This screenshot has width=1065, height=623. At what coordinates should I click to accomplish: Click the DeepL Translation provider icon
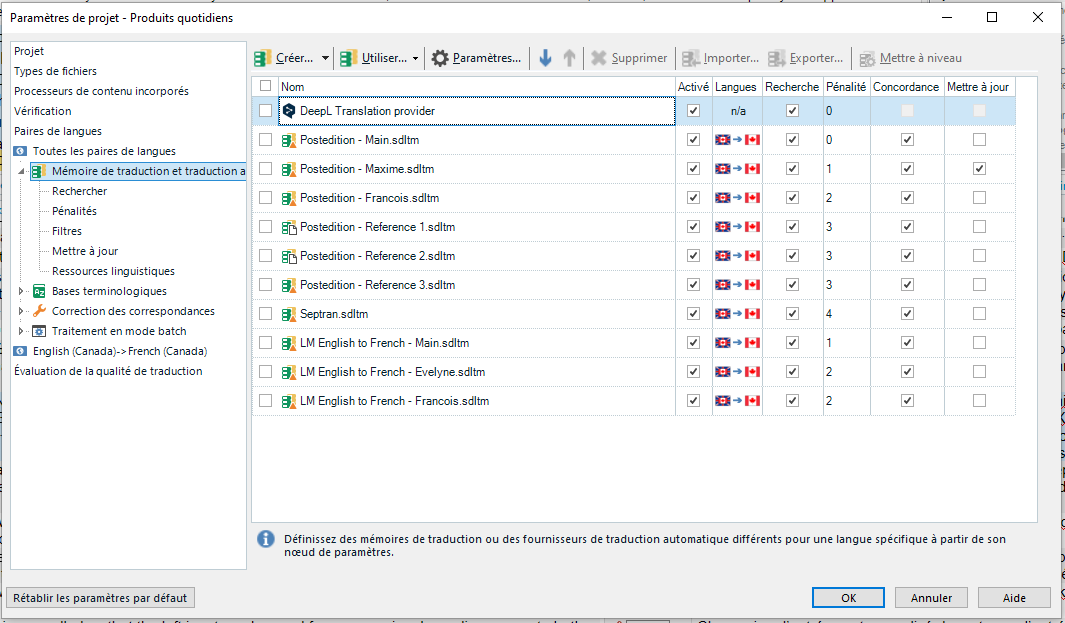[x=289, y=111]
